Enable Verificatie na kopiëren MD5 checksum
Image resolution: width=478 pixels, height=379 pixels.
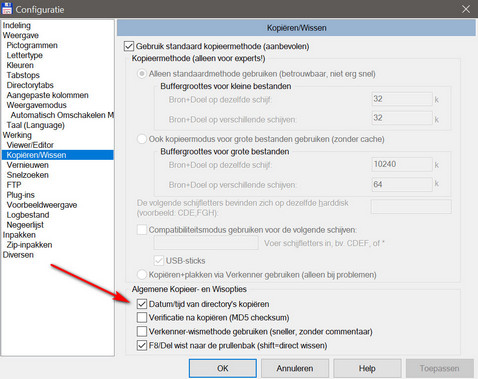click(x=142, y=317)
